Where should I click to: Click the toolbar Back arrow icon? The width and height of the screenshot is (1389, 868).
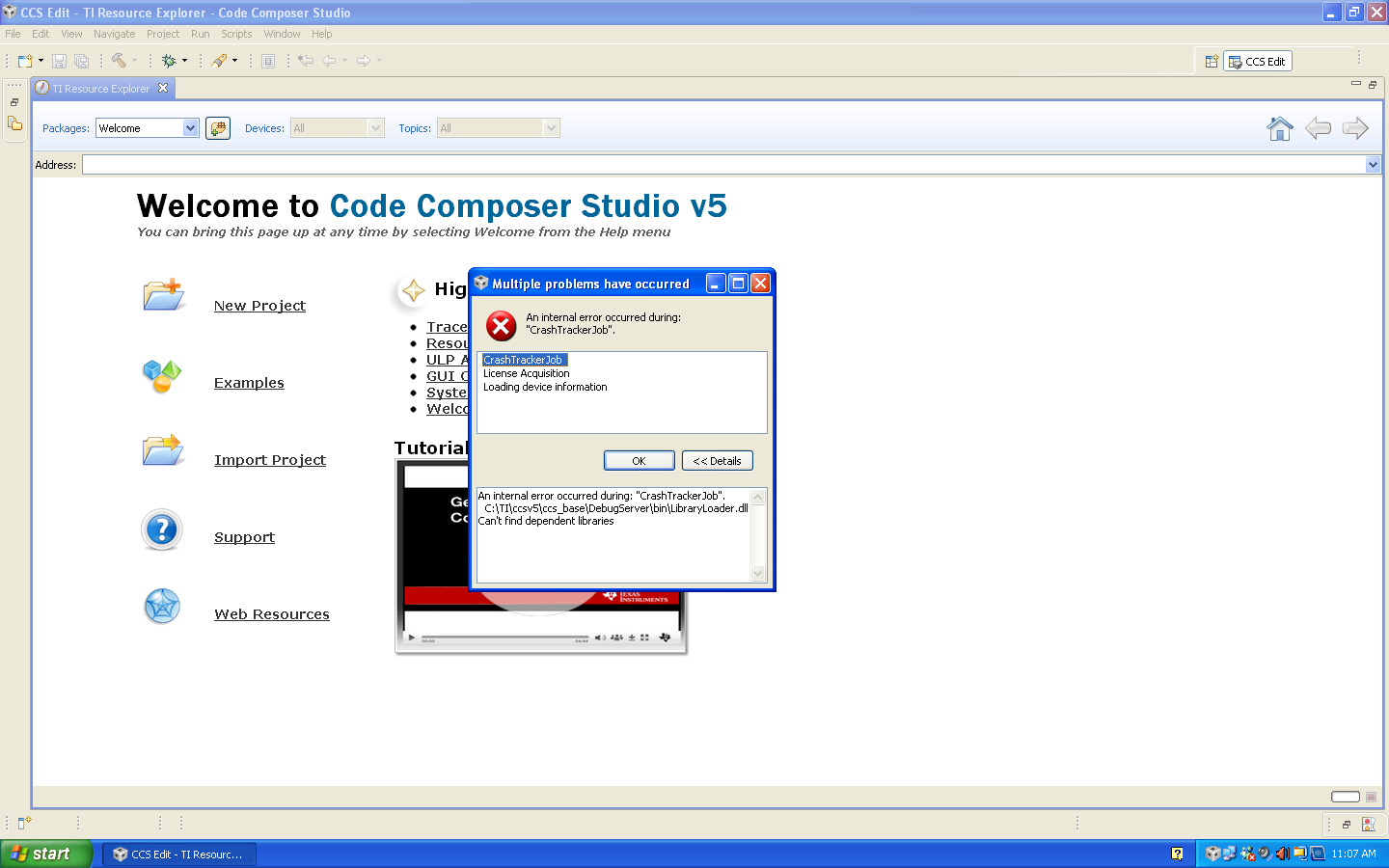pyautogui.click(x=329, y=61)
